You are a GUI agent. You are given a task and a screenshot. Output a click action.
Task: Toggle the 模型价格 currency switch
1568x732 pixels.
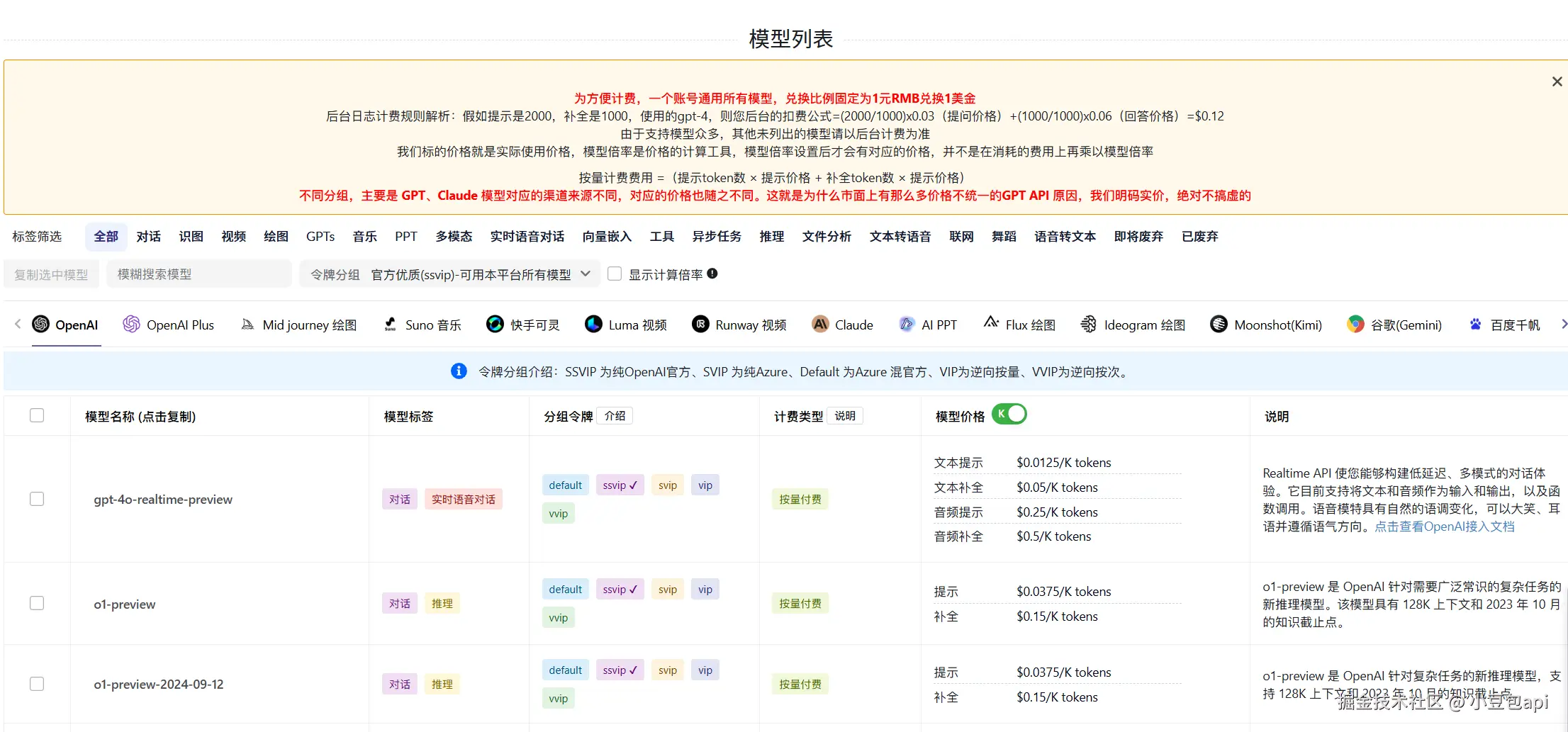tap(1009, 414)
